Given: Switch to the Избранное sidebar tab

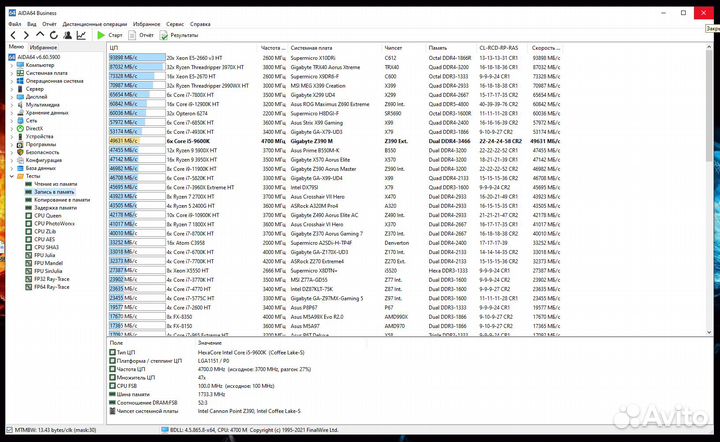Looking at the screenshot, I should pyautogui.click(x=43, y=47).
